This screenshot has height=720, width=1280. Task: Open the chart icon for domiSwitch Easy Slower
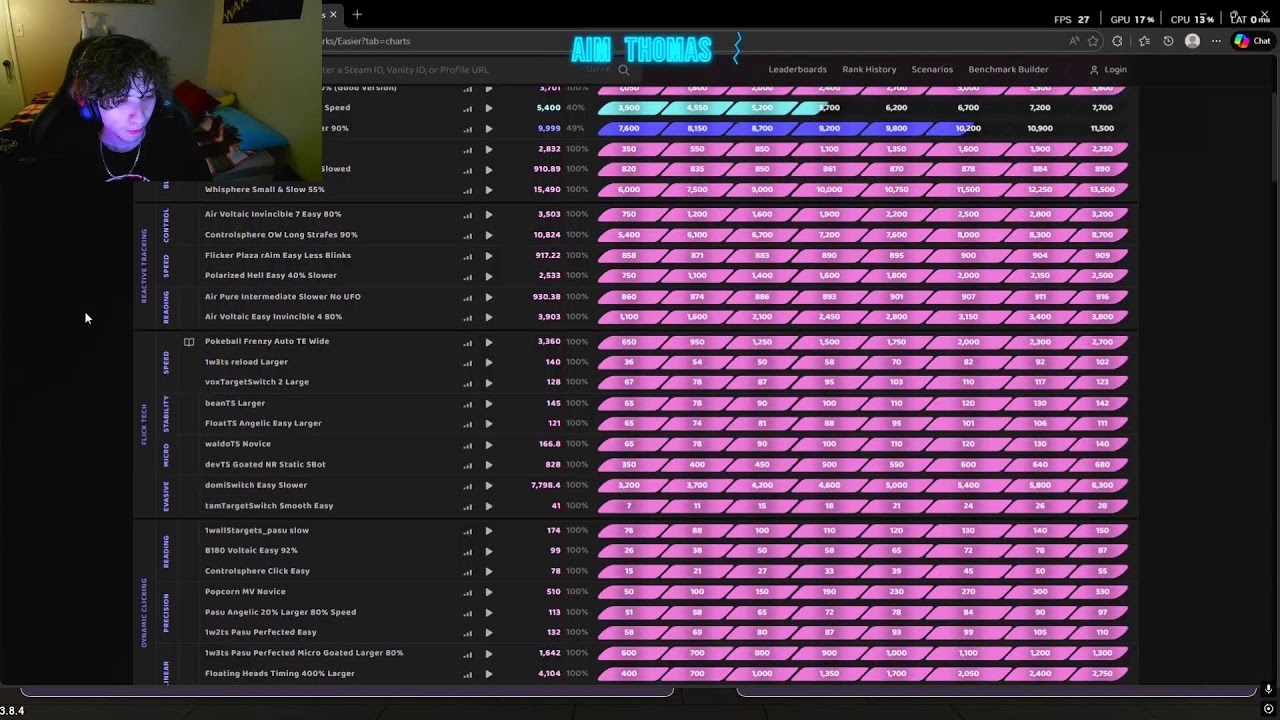tap(468, 486)
